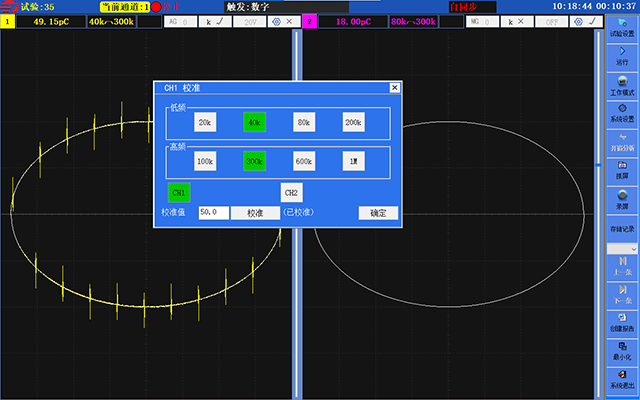
Task: Click the 当前通道 indicator in the top bar
Action: (124, 6)
